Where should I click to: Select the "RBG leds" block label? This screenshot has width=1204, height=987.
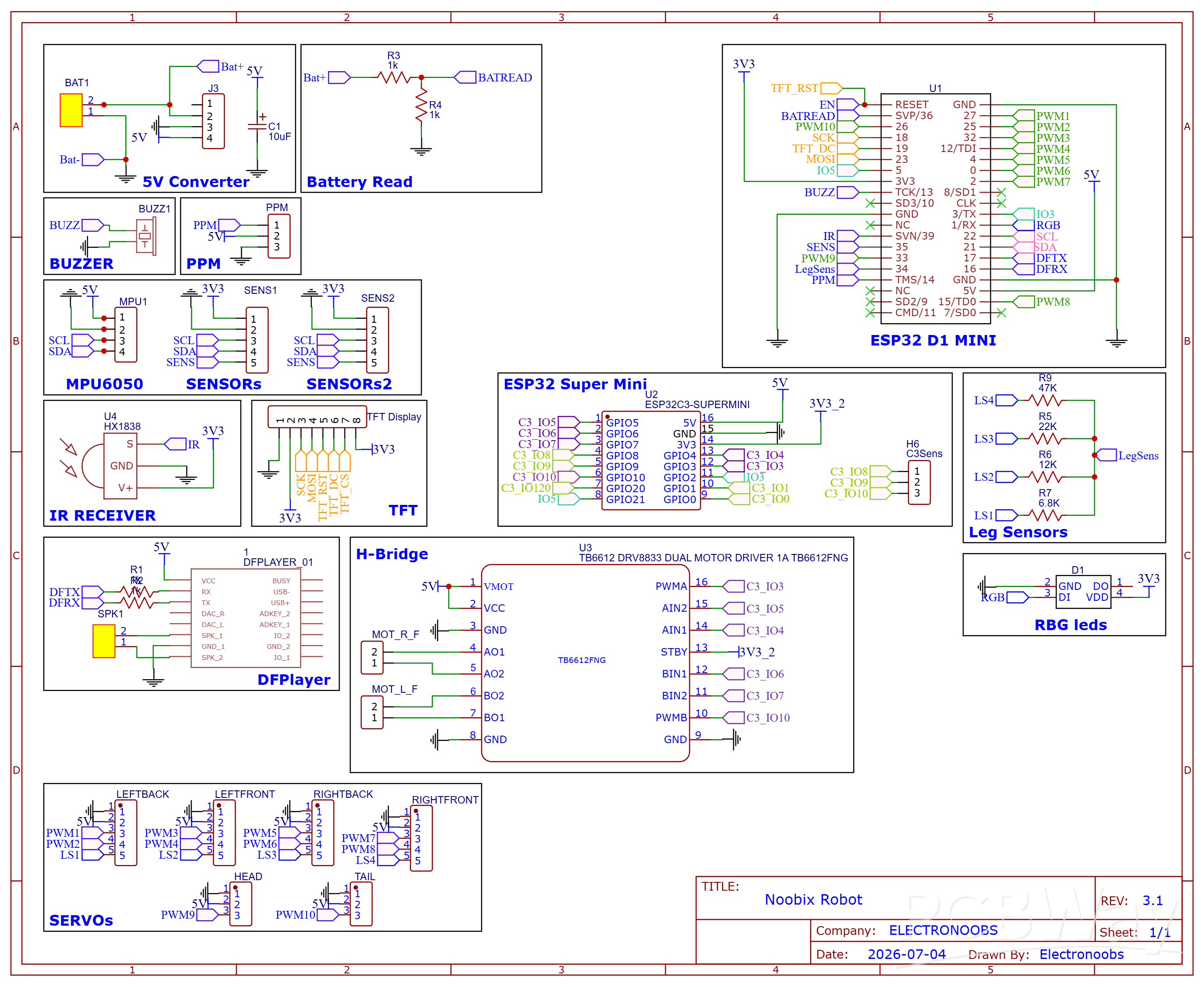coord(1070,625)
